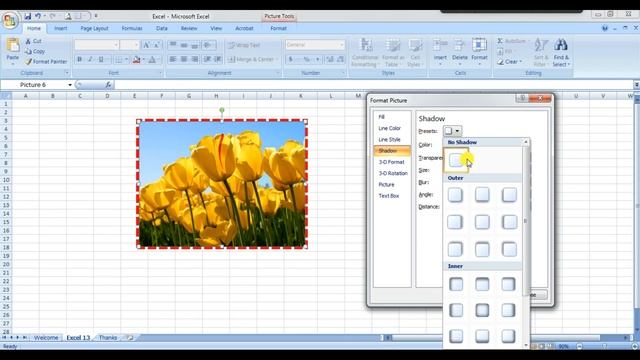
Task: Apply font color
Action: (152, 60)
